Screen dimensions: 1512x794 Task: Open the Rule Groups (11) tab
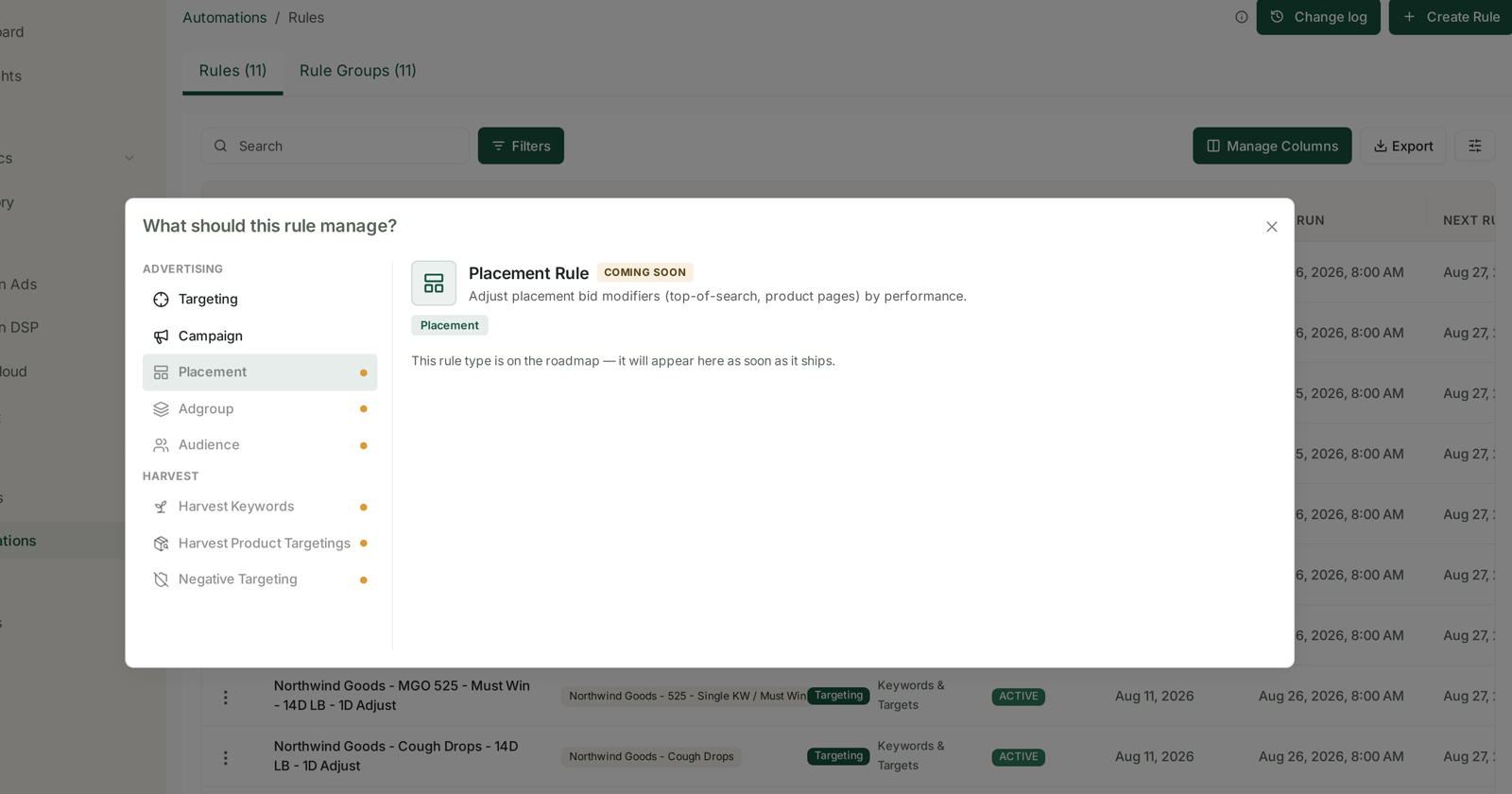tap(358, 71)
